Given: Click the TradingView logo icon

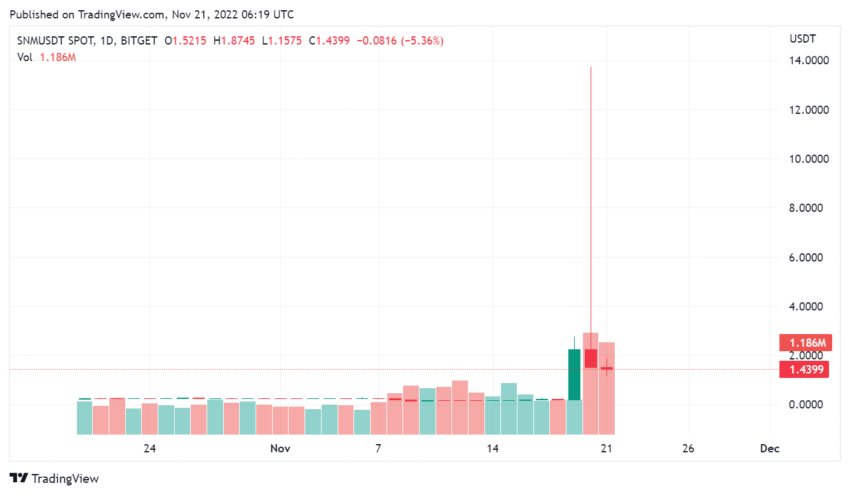Looking at the screenshot, I should click(x=18, y=478).
